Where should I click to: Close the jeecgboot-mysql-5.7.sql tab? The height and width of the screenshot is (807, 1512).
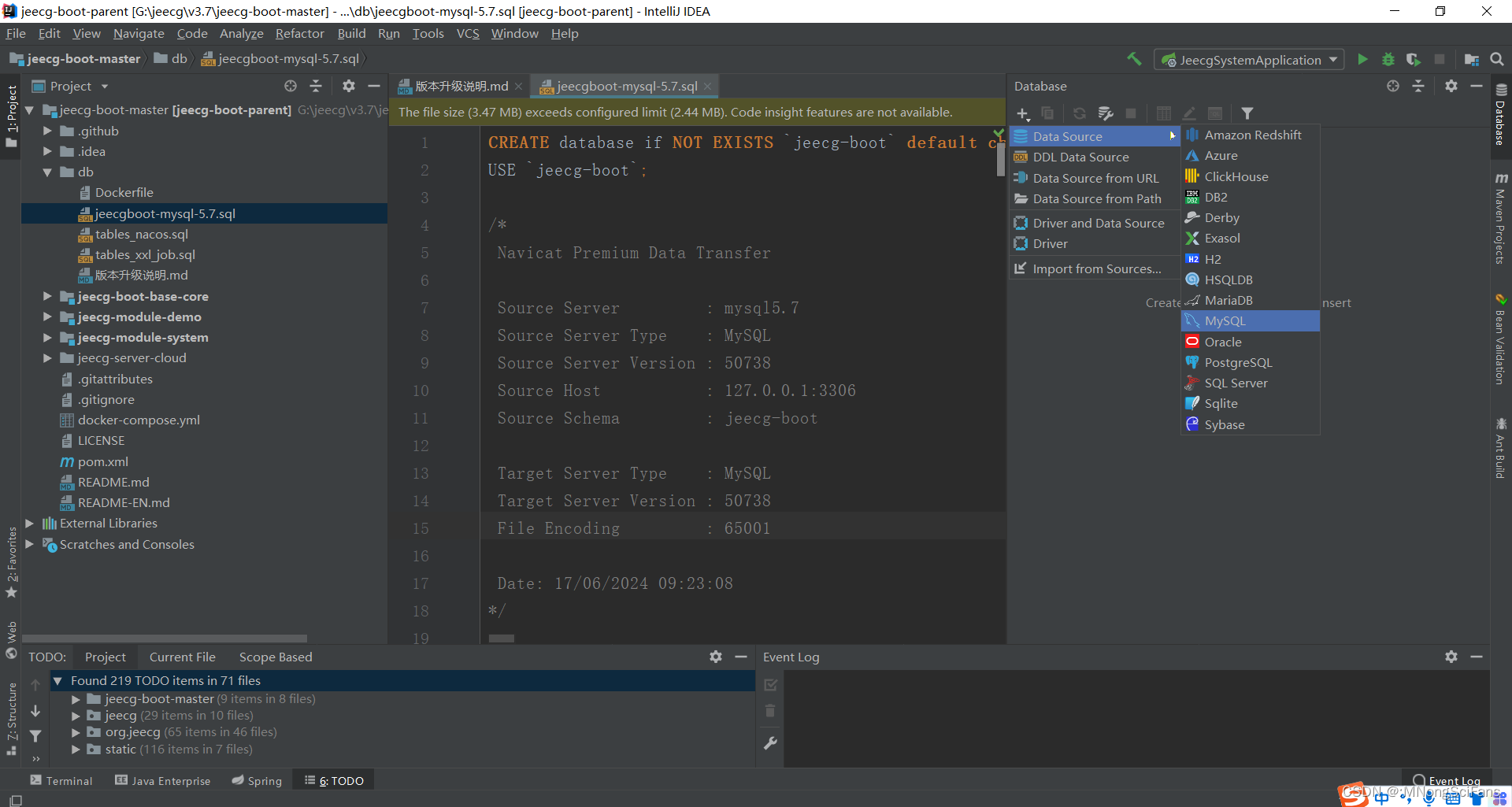[x=707, y=86]
